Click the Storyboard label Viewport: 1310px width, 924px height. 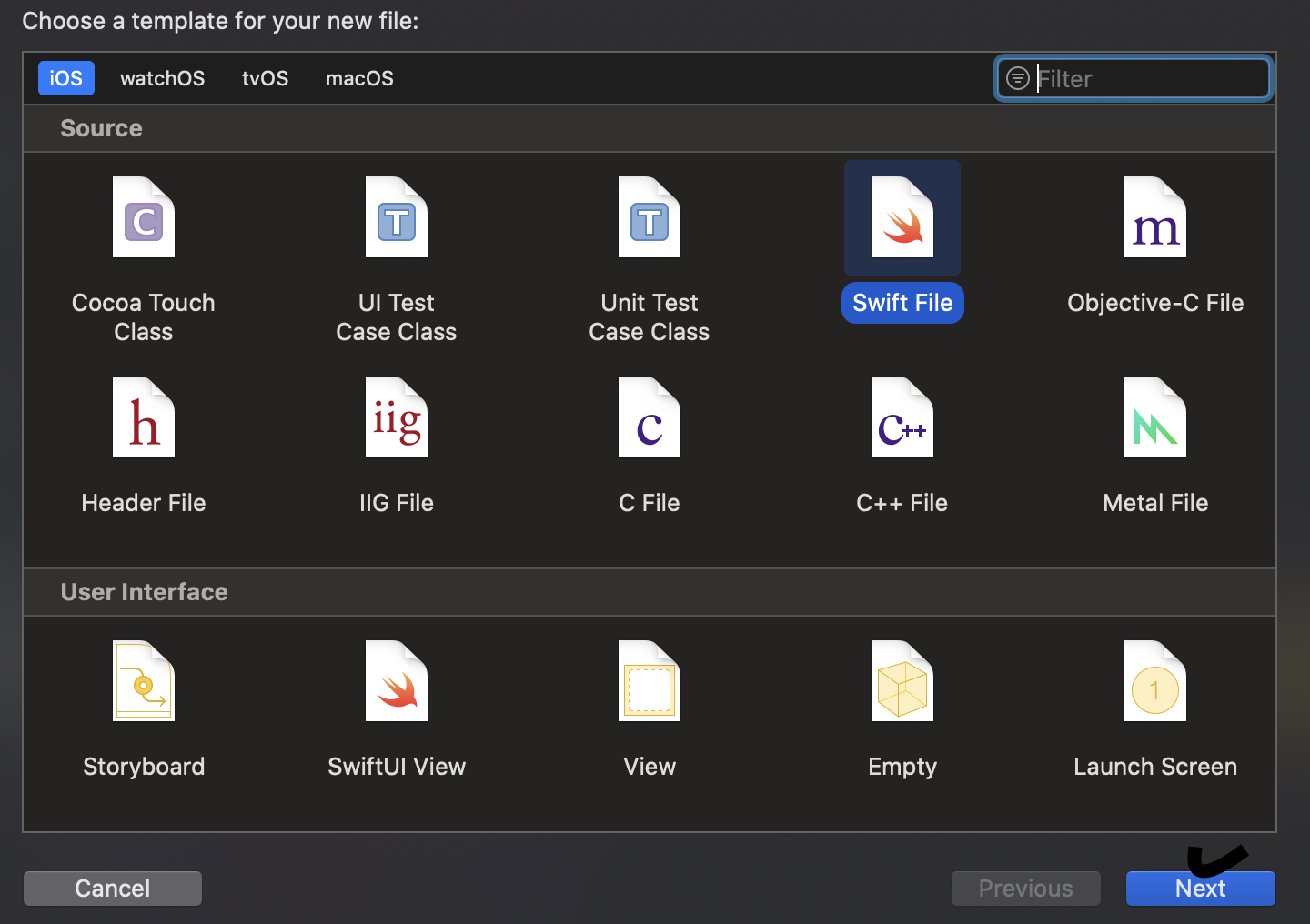tap(144, 767)
